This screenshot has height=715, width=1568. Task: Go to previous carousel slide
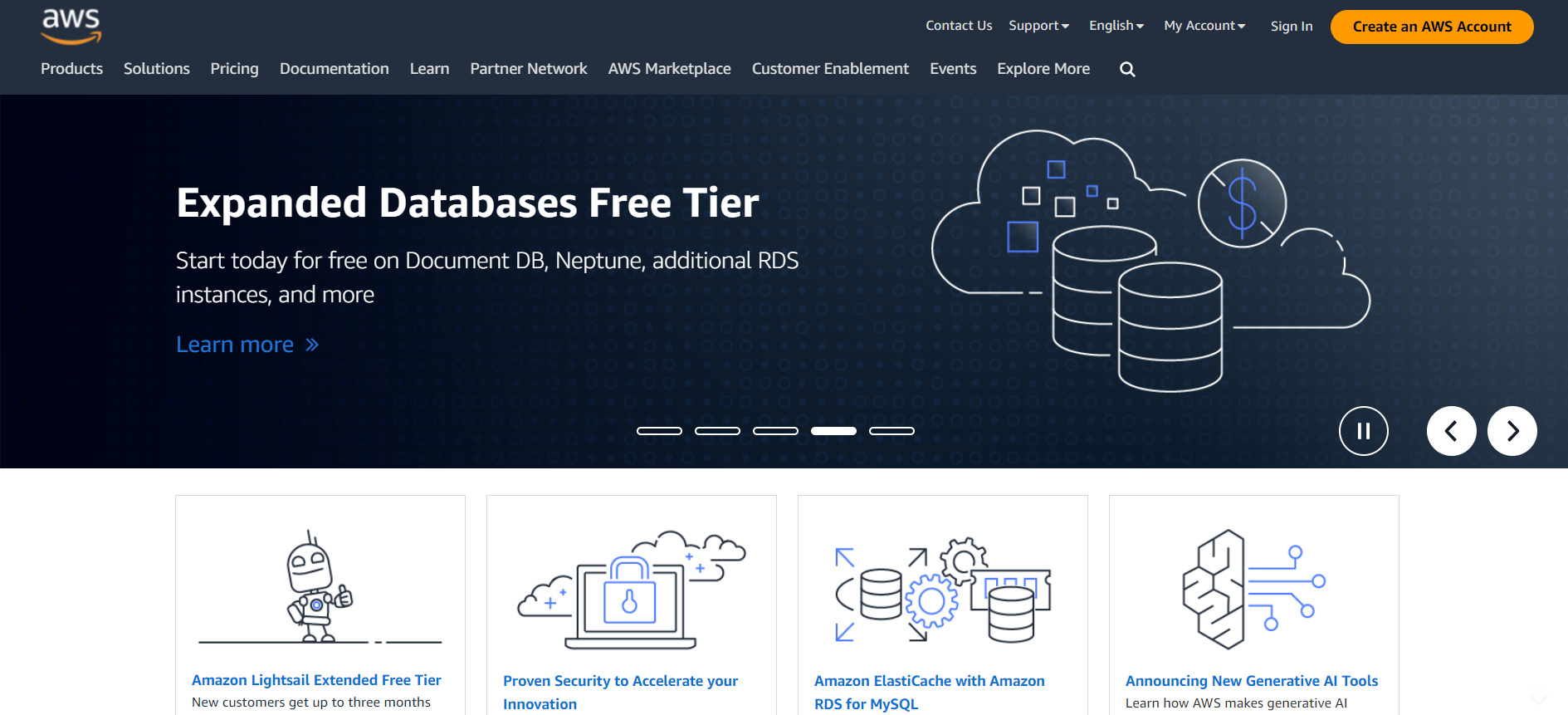click(1451, 431)
